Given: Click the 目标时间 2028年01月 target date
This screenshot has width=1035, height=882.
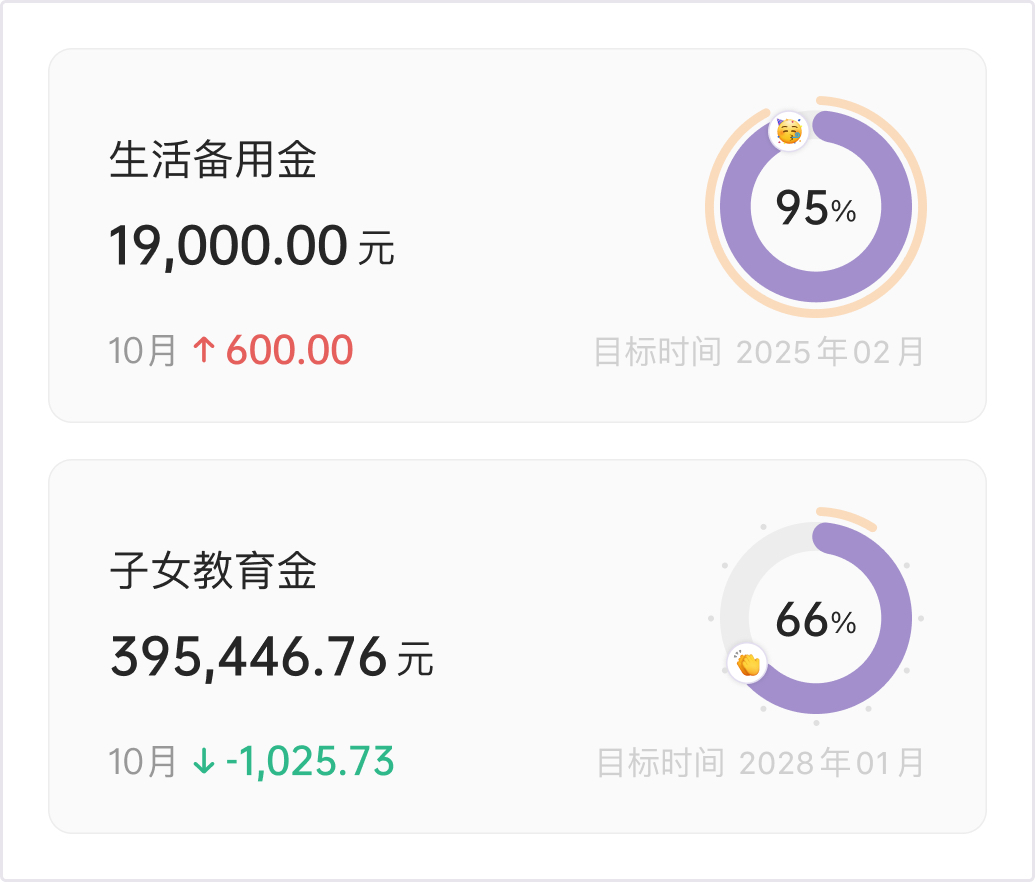Looking at the screenshot, I should [x=760, y=763].
